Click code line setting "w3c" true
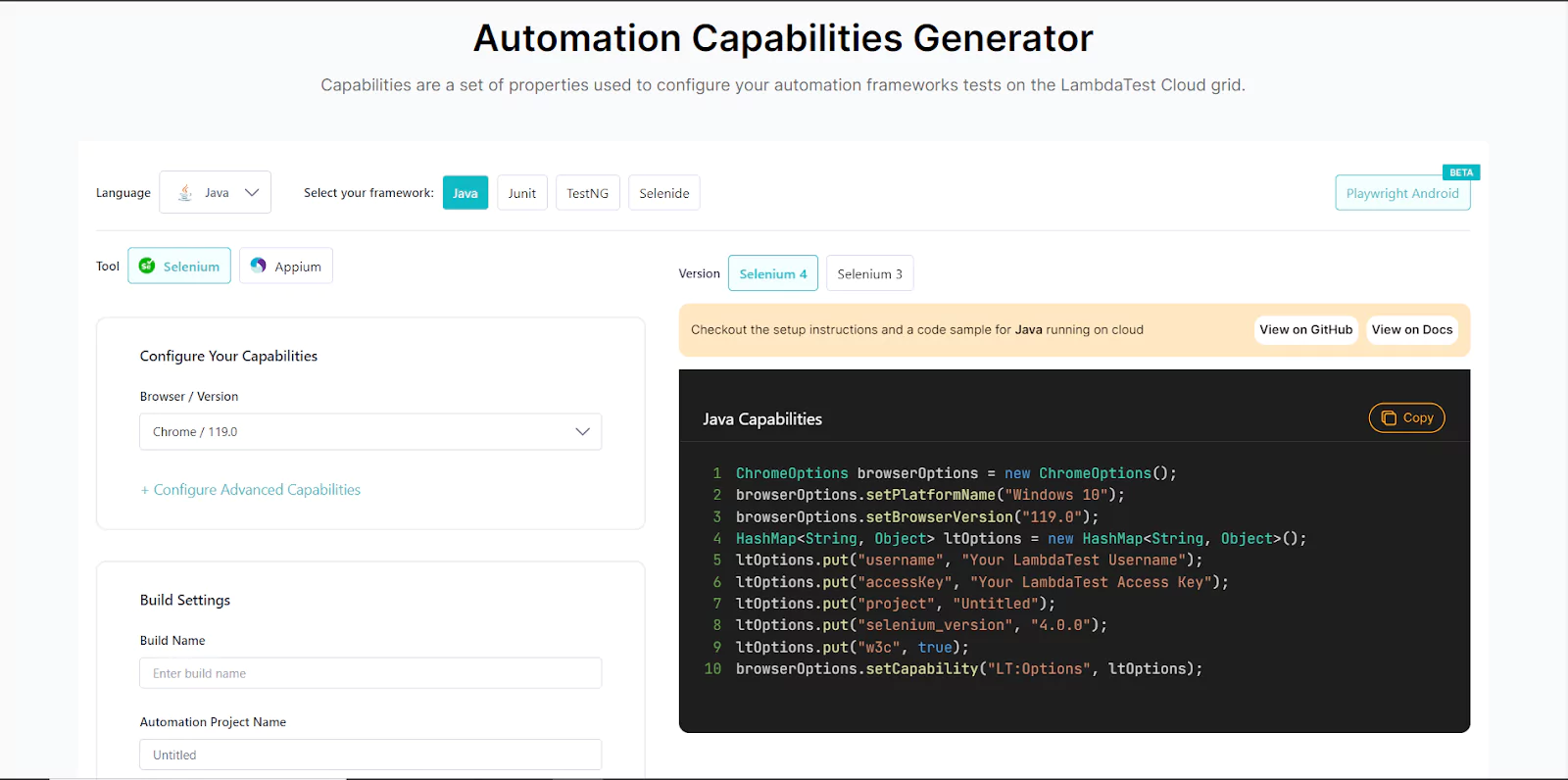The image size is (1568, 780). 853,648
